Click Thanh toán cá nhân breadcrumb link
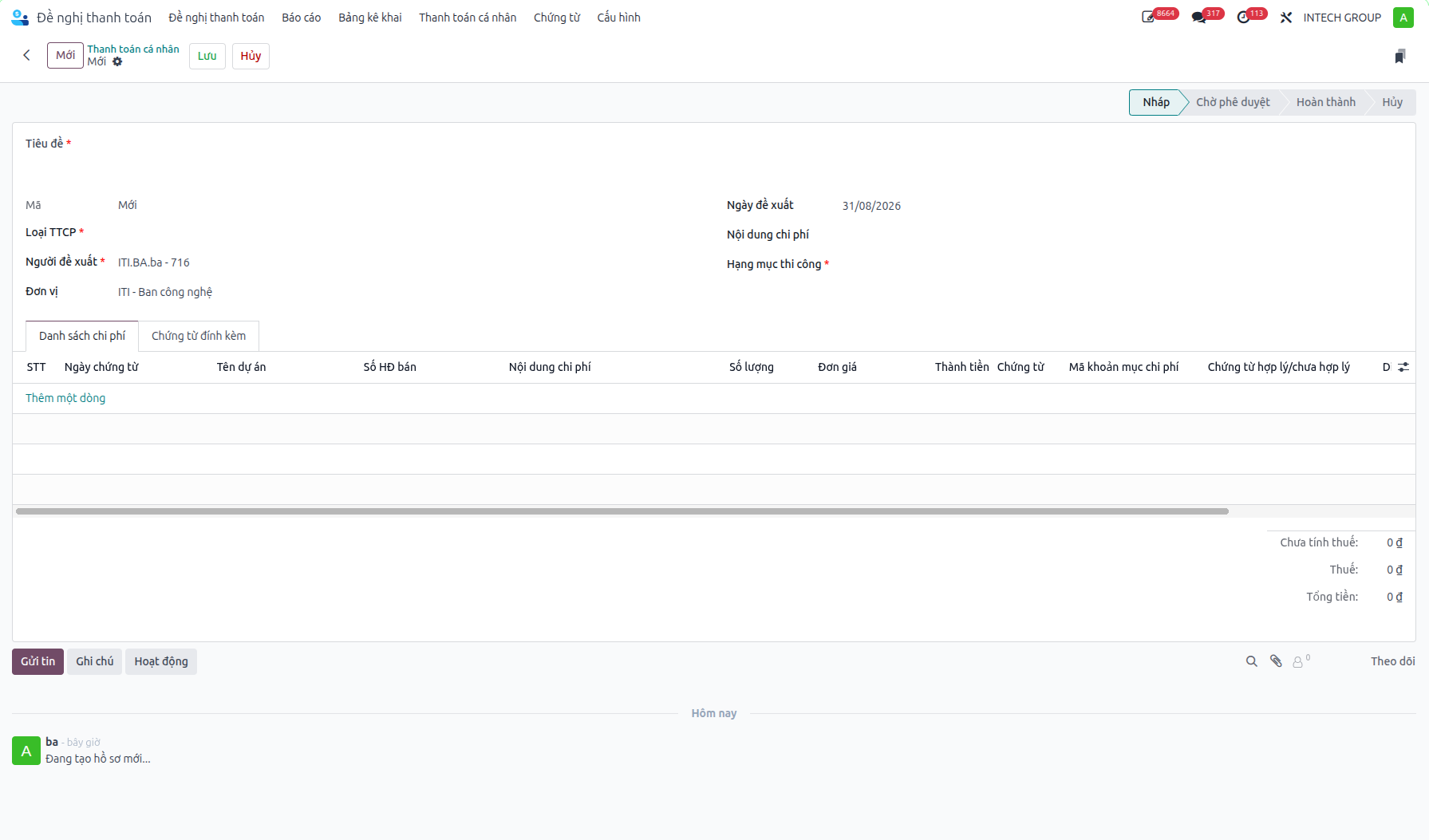The width and height of the screenshot is (1429, 840). coord(133,49)
